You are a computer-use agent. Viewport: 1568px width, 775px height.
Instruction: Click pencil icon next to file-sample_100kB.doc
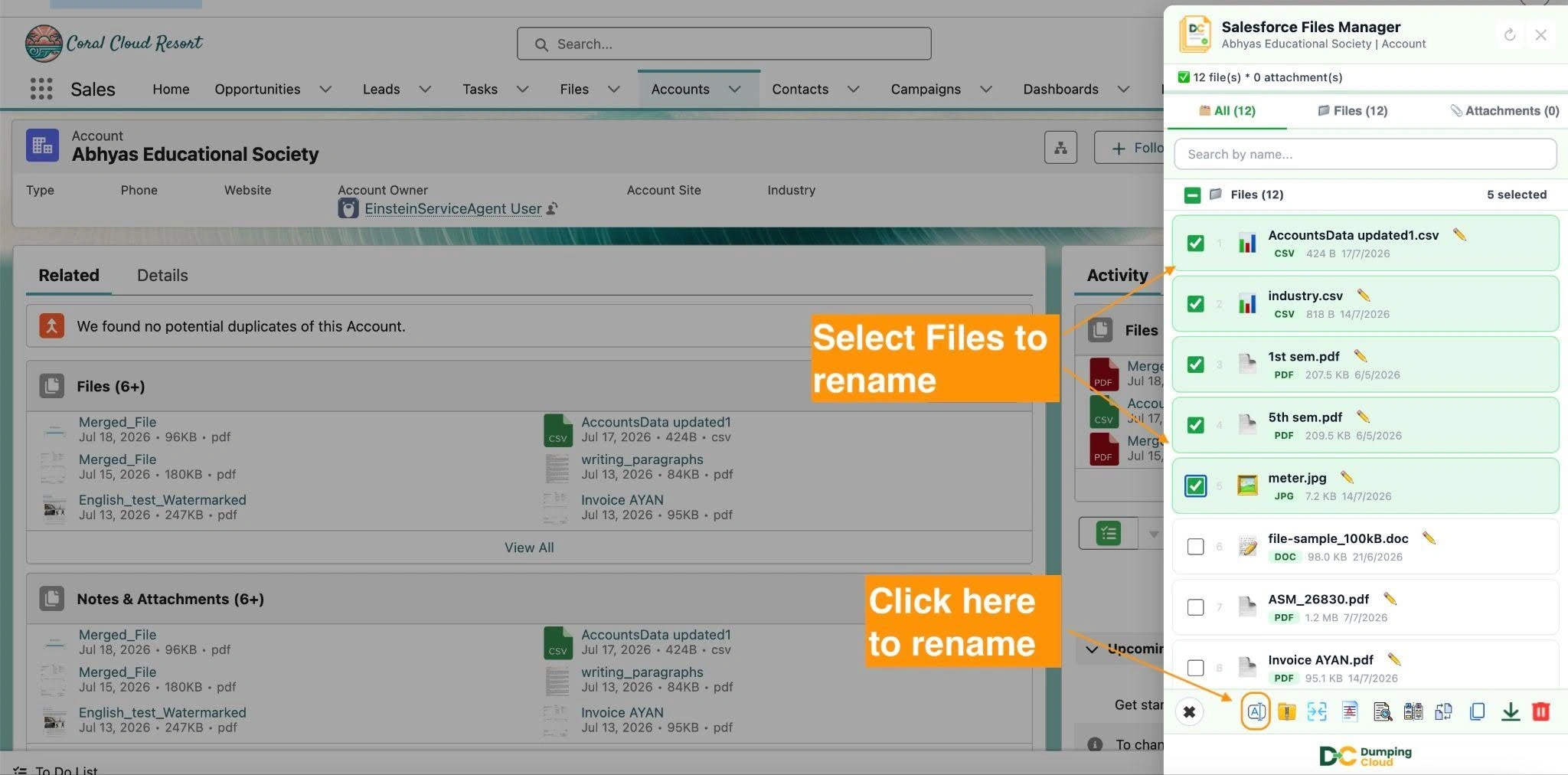pyautogui.click(x=1429, y=538)
